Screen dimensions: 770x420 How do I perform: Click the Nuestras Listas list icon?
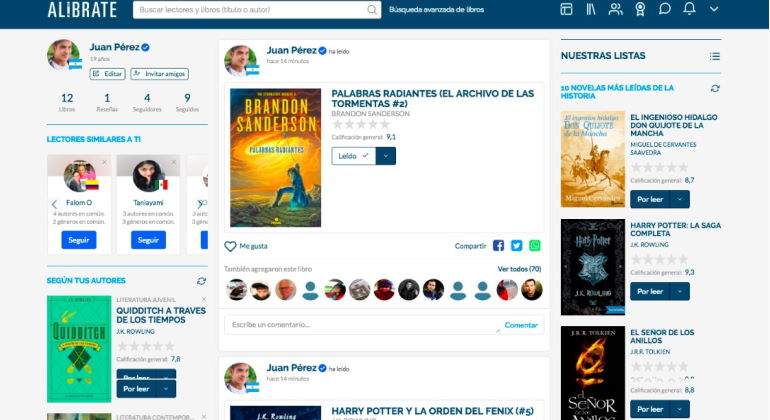(x=715, y=56)
